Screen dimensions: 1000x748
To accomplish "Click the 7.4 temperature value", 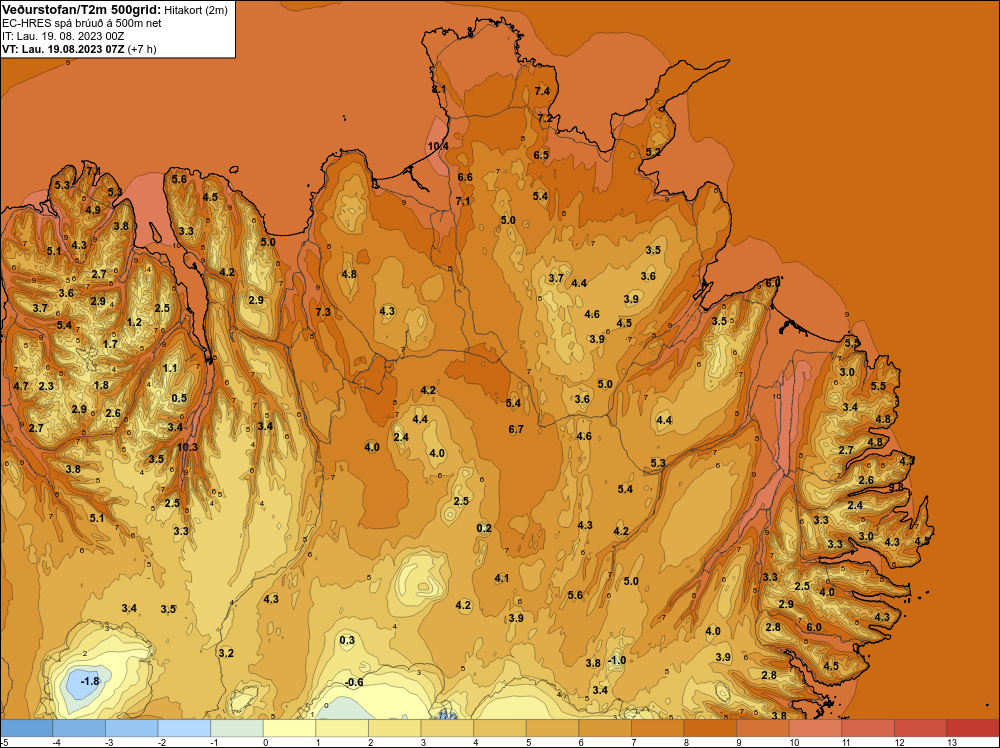I will (542, 91).
